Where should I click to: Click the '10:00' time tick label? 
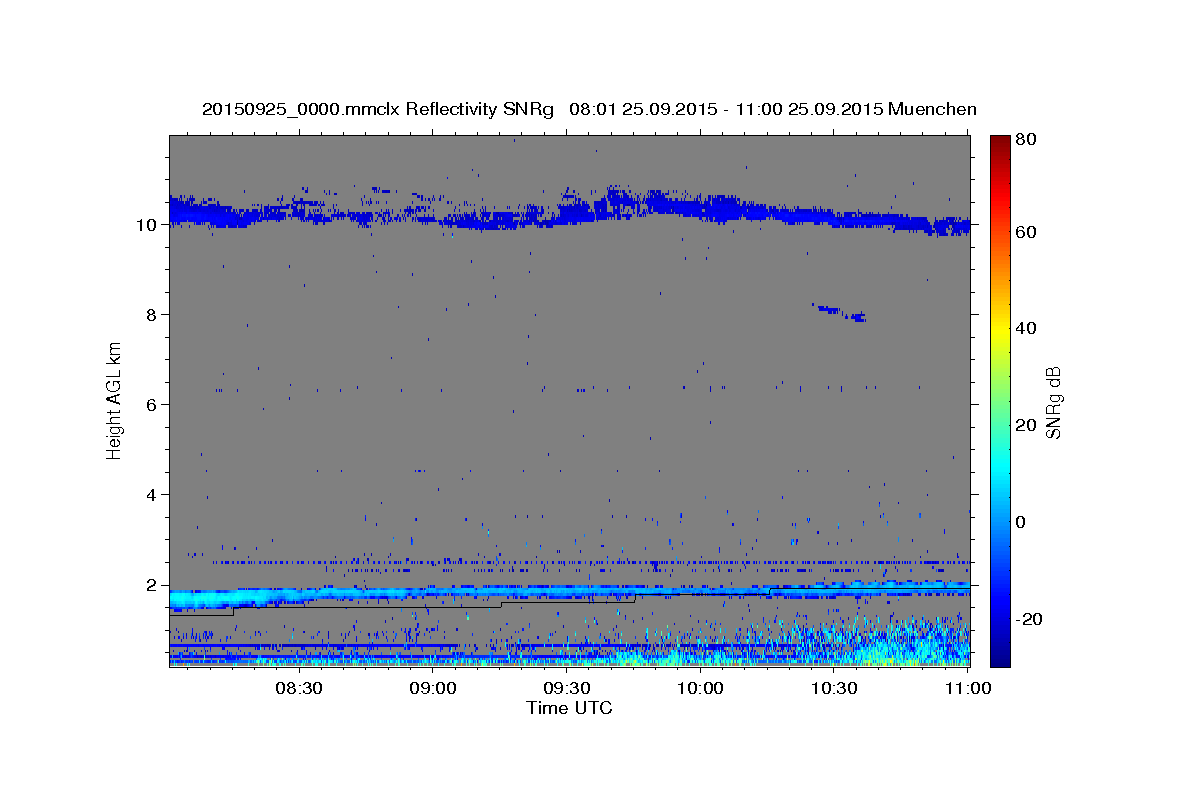pyautogui.click(x=700, y=689)
